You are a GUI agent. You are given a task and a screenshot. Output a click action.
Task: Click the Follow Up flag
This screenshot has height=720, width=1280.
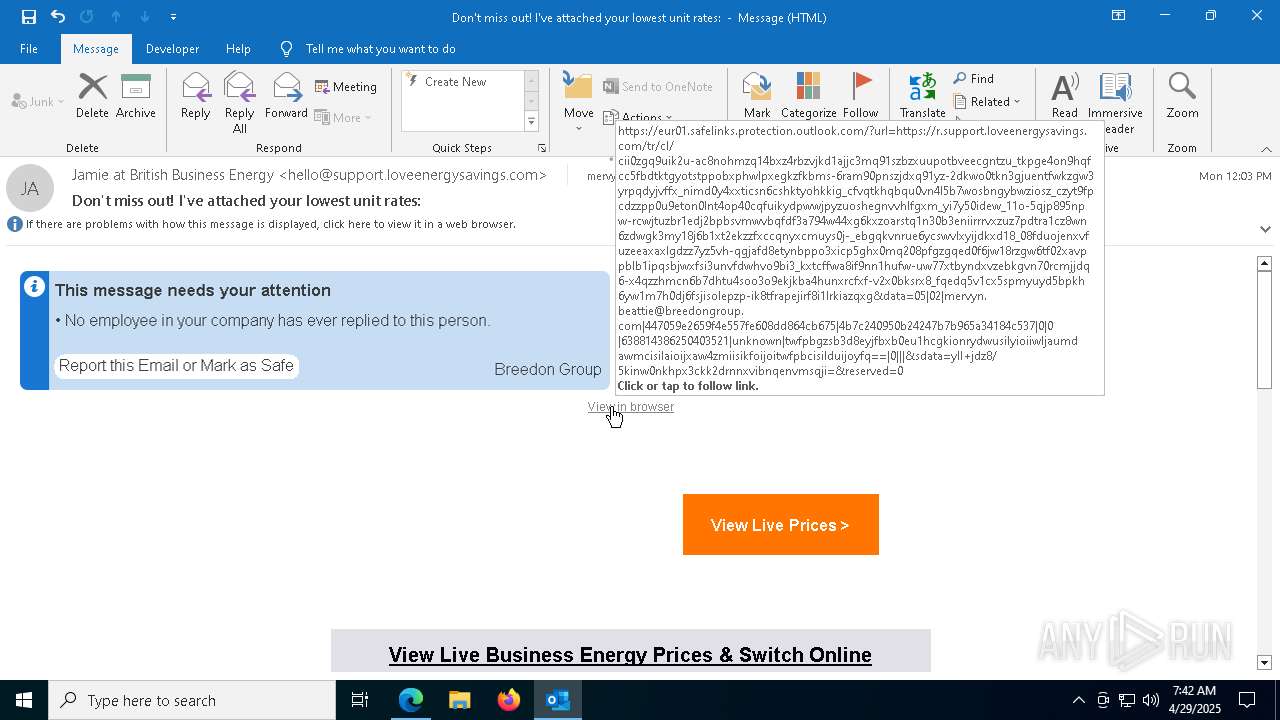[x=860, y=96]
